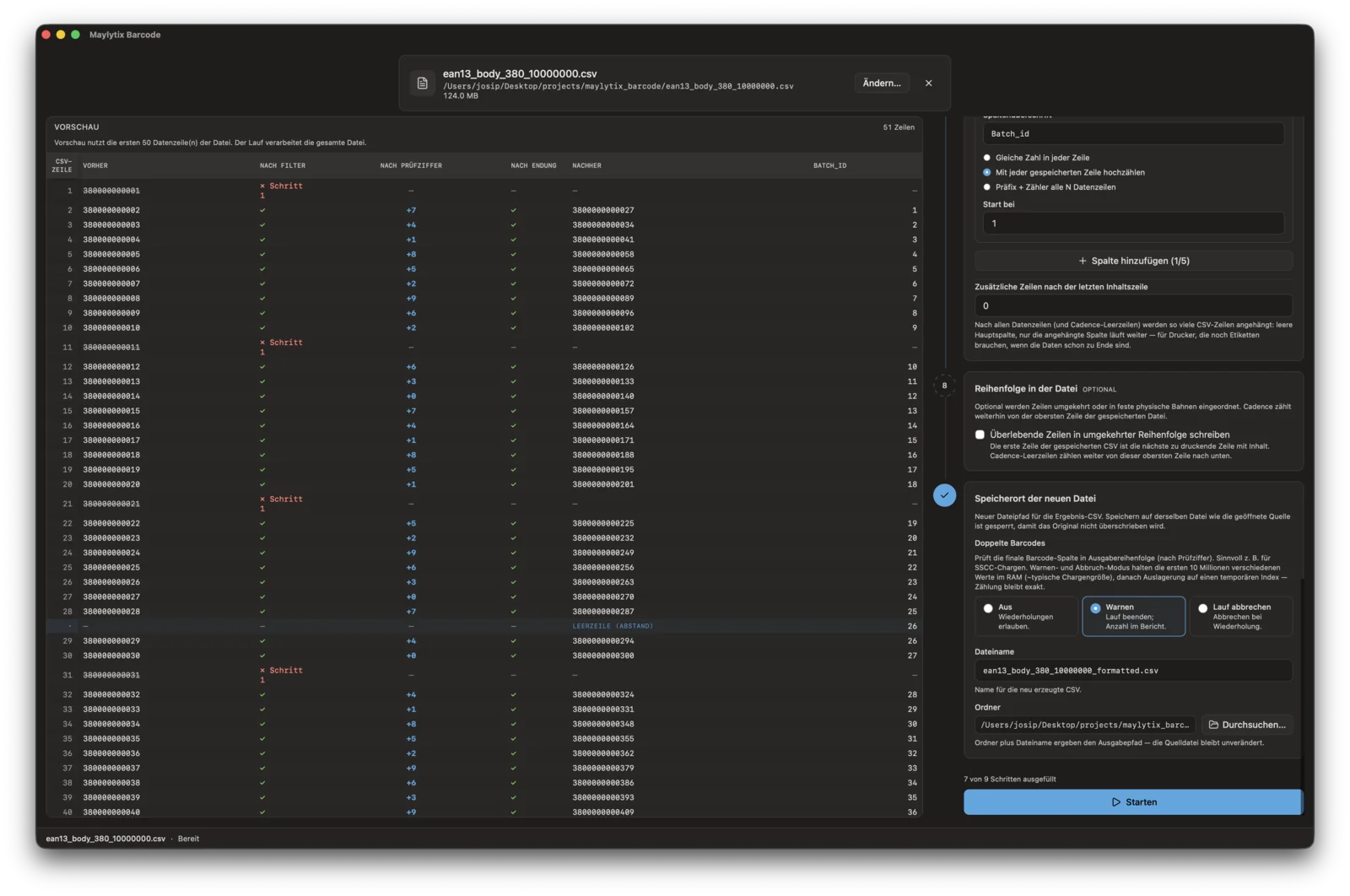Click the file name in the bottom status bar
This screenshot has width=1350, height=896.
pos(105,839)
